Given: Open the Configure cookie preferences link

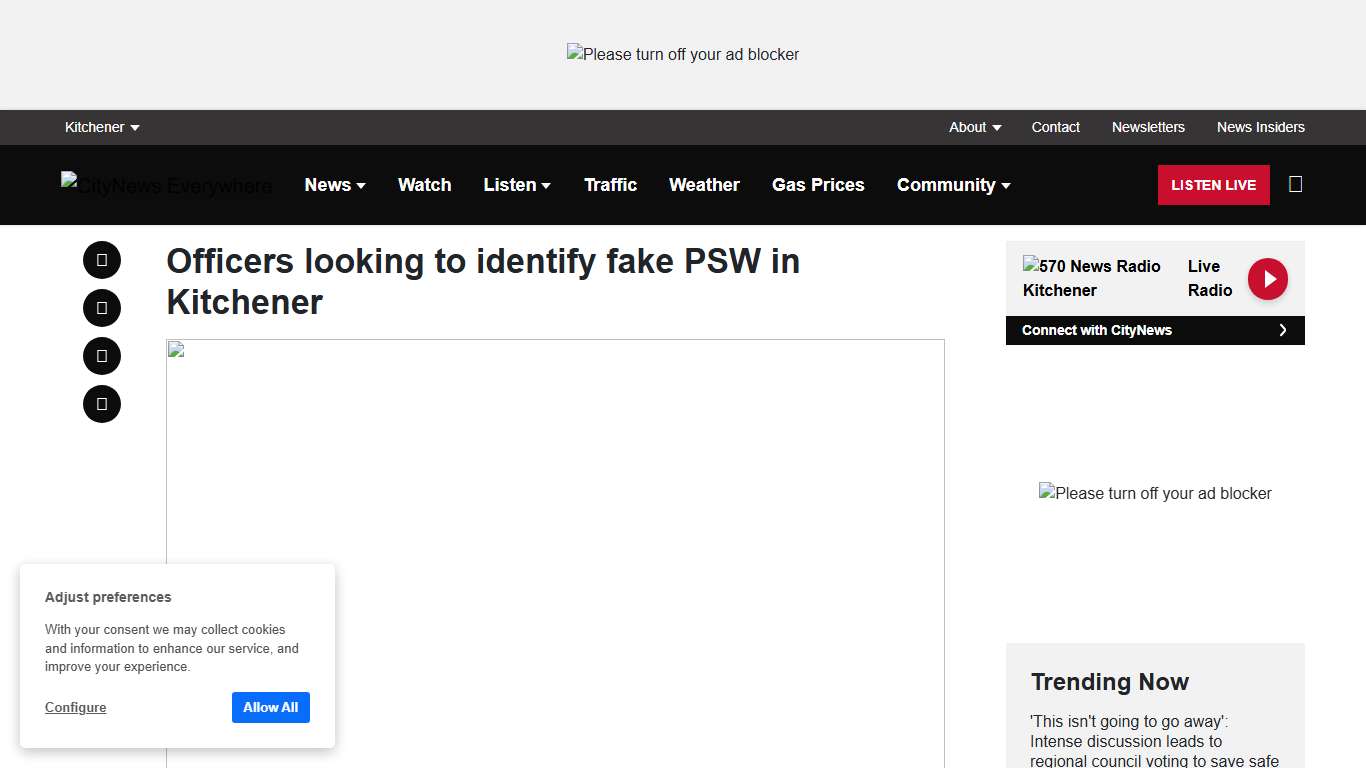Looking at the screenshot, I should coord(75,707).
